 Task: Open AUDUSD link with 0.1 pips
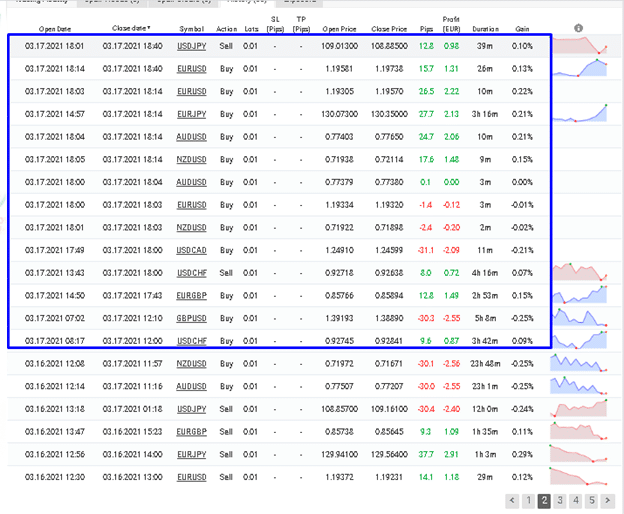(x=191, y=182)
